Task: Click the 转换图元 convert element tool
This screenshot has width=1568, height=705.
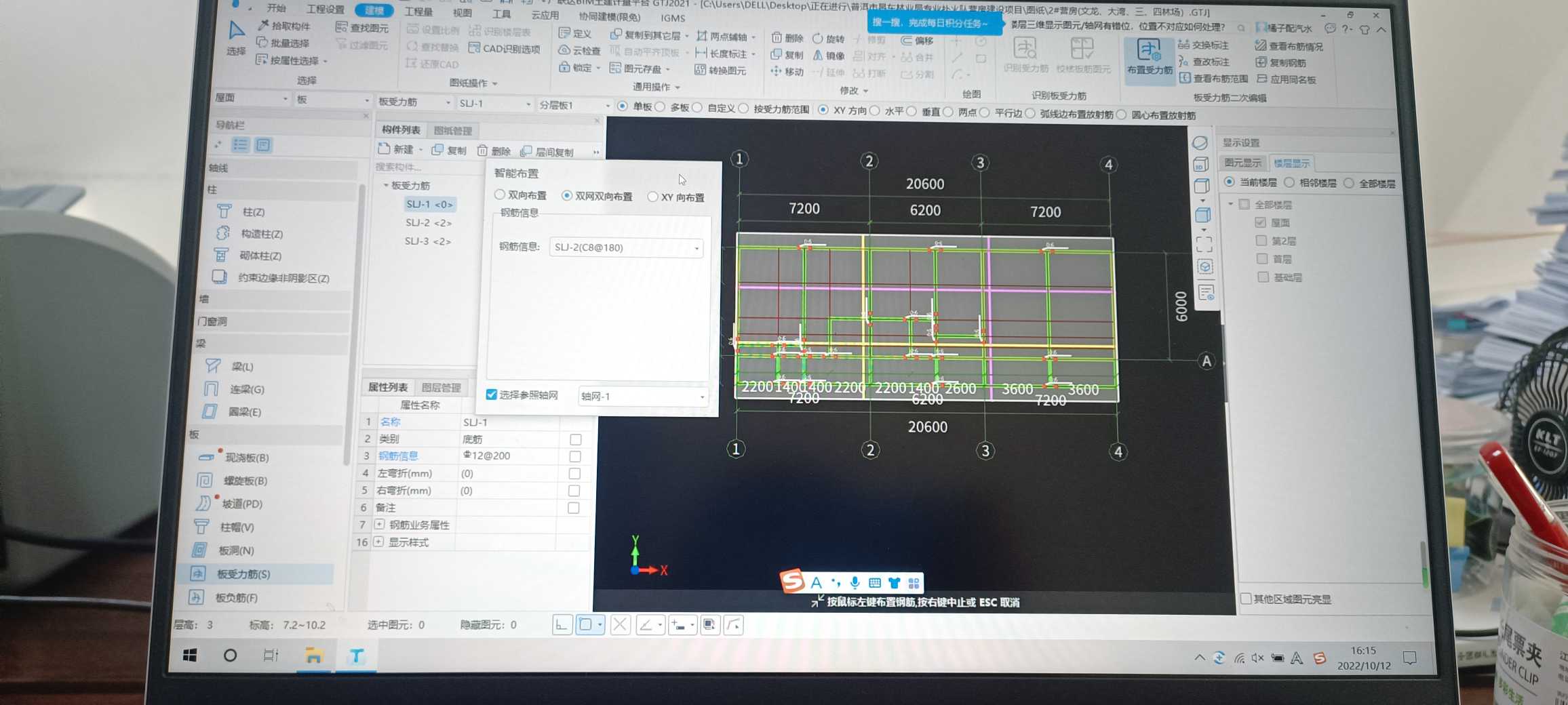Action: point(720,70)
